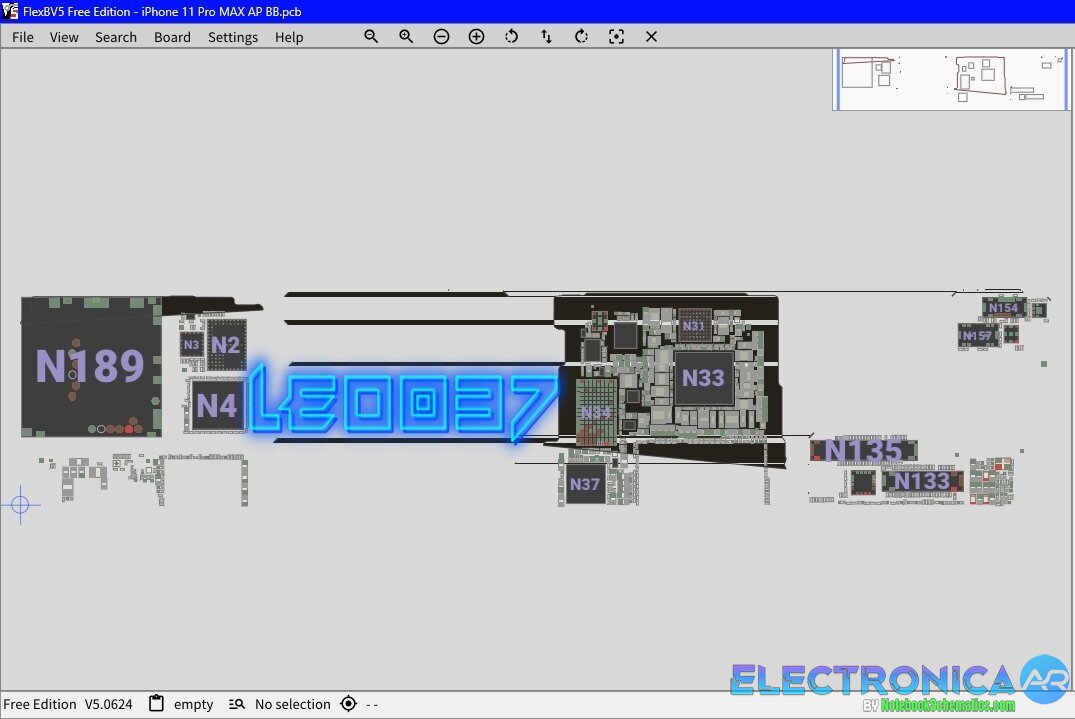Open the File menu
This screenshot has width=1075, height=719.
click(22, 37)
